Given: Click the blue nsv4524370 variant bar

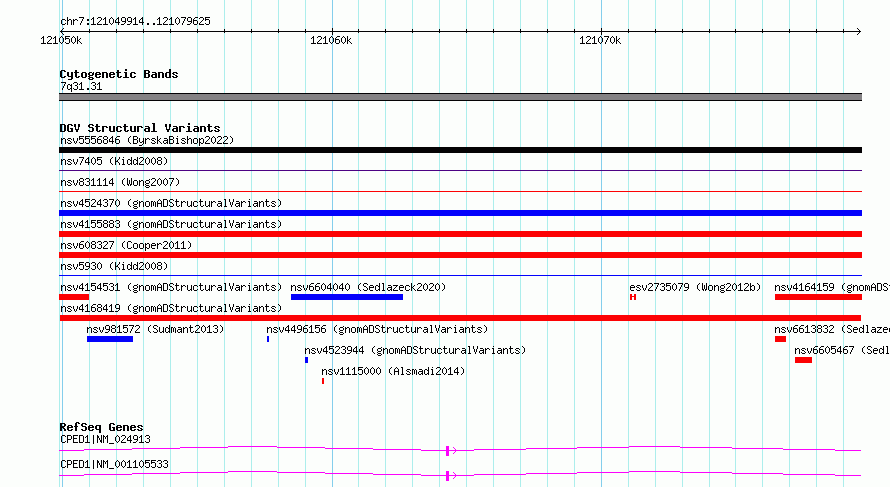Looking at the screenshot, I should 460,213.
